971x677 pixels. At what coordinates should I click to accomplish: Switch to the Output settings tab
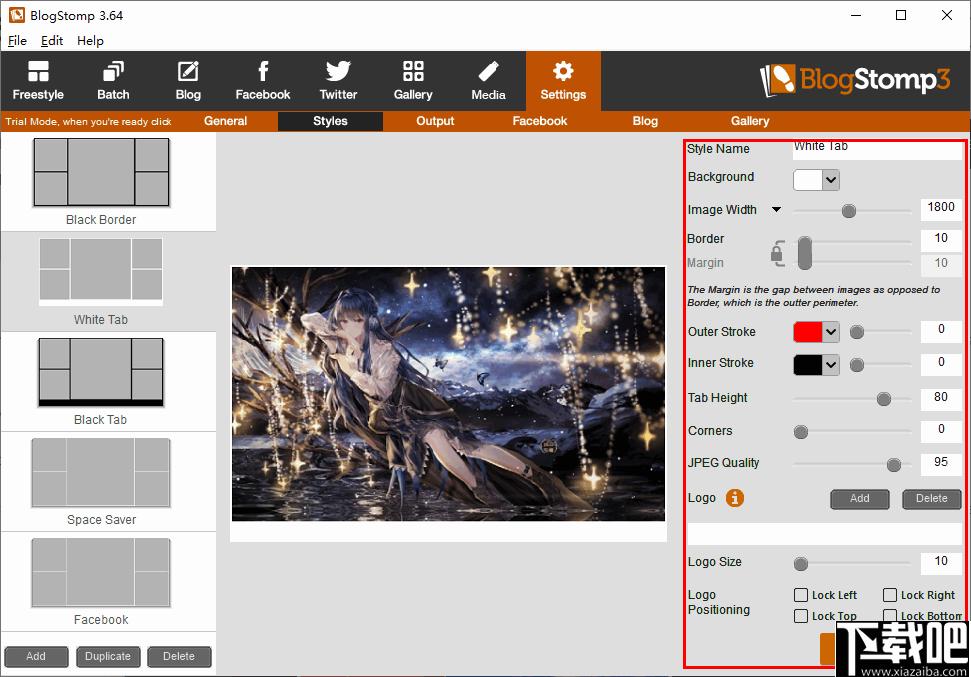(435, 121)
